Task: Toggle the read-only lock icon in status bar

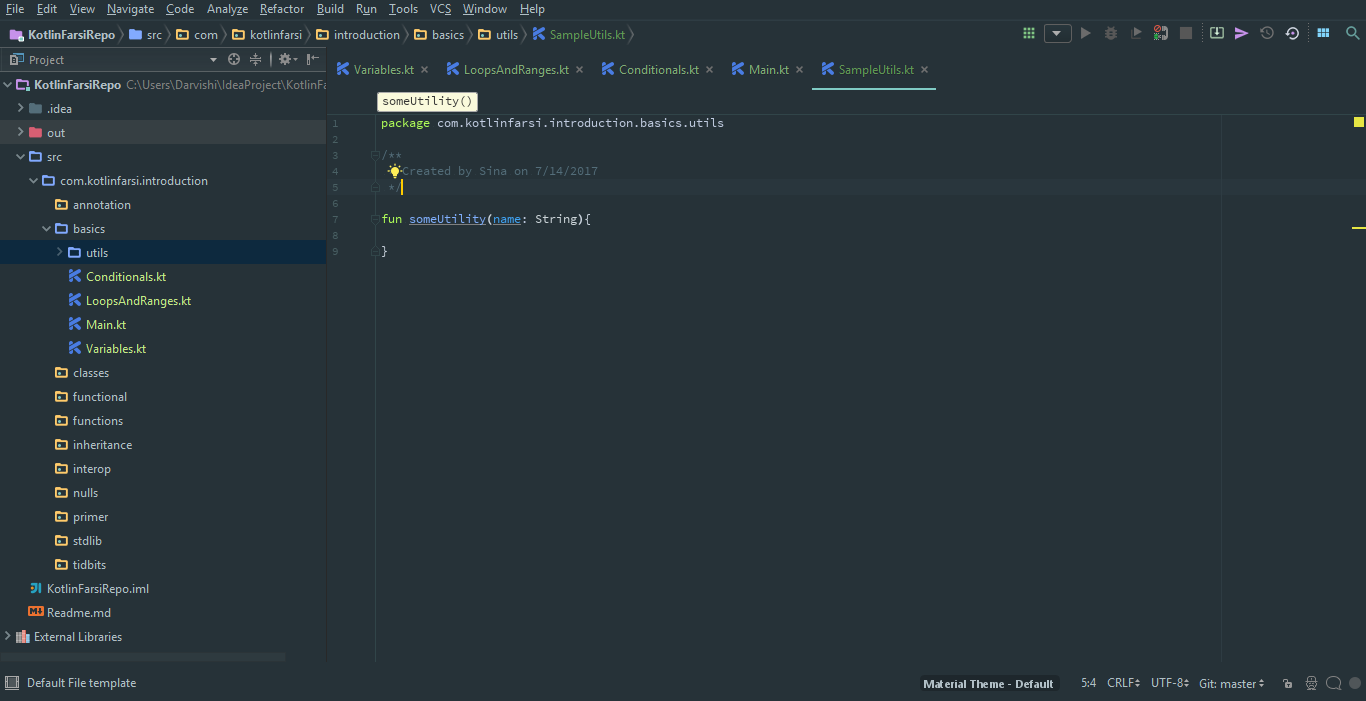Action: click(x=1287, y=684)
